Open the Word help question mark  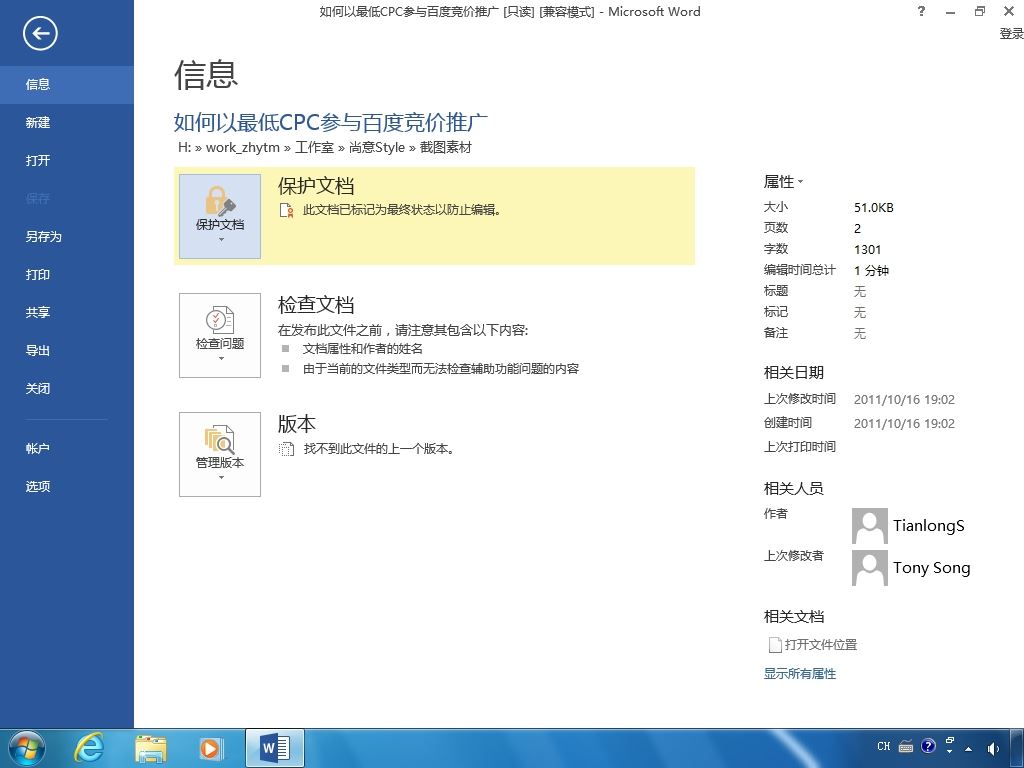pyautogui.click(x=921, y=11)
